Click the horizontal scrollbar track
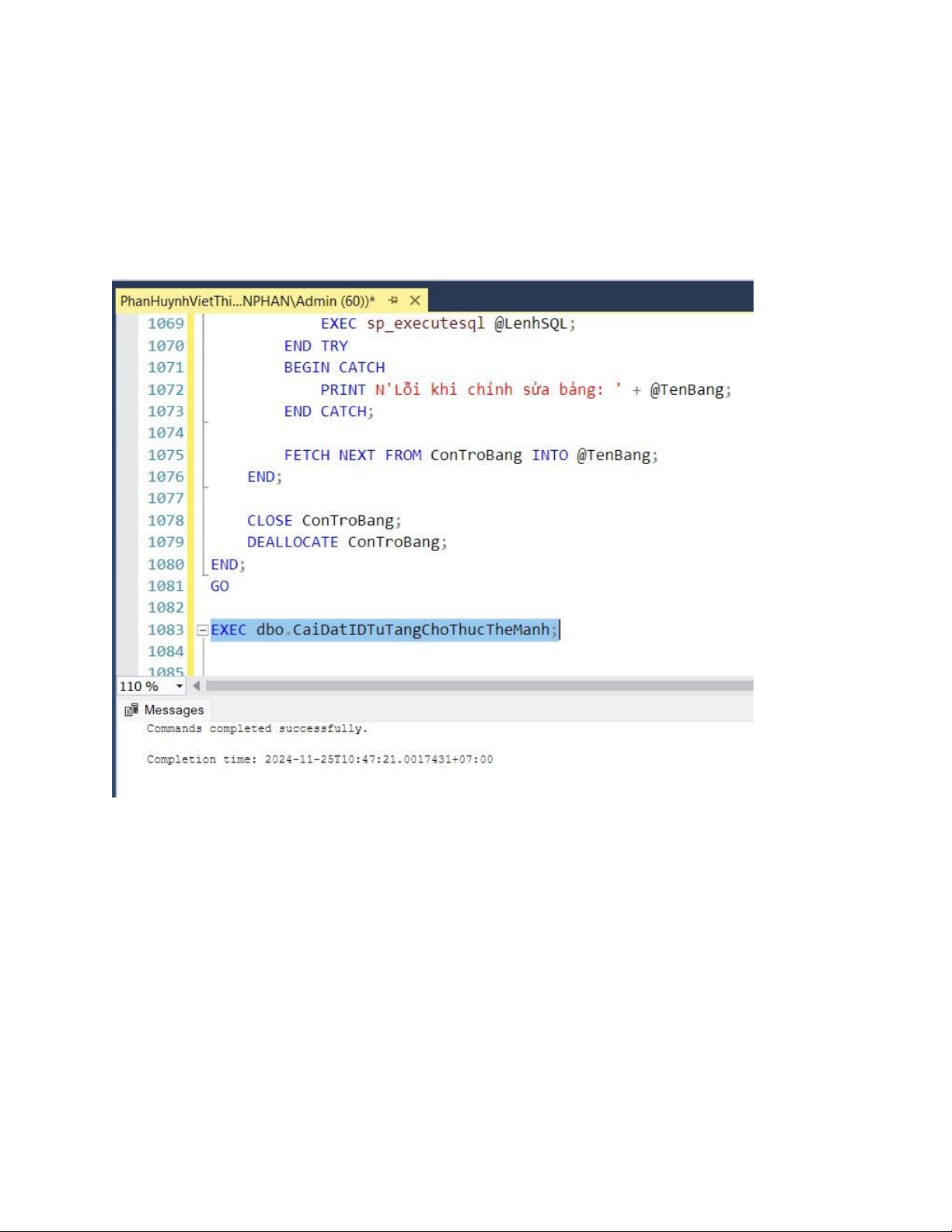The width and height of the screenshot is (952, 1232). click(479, 686)
